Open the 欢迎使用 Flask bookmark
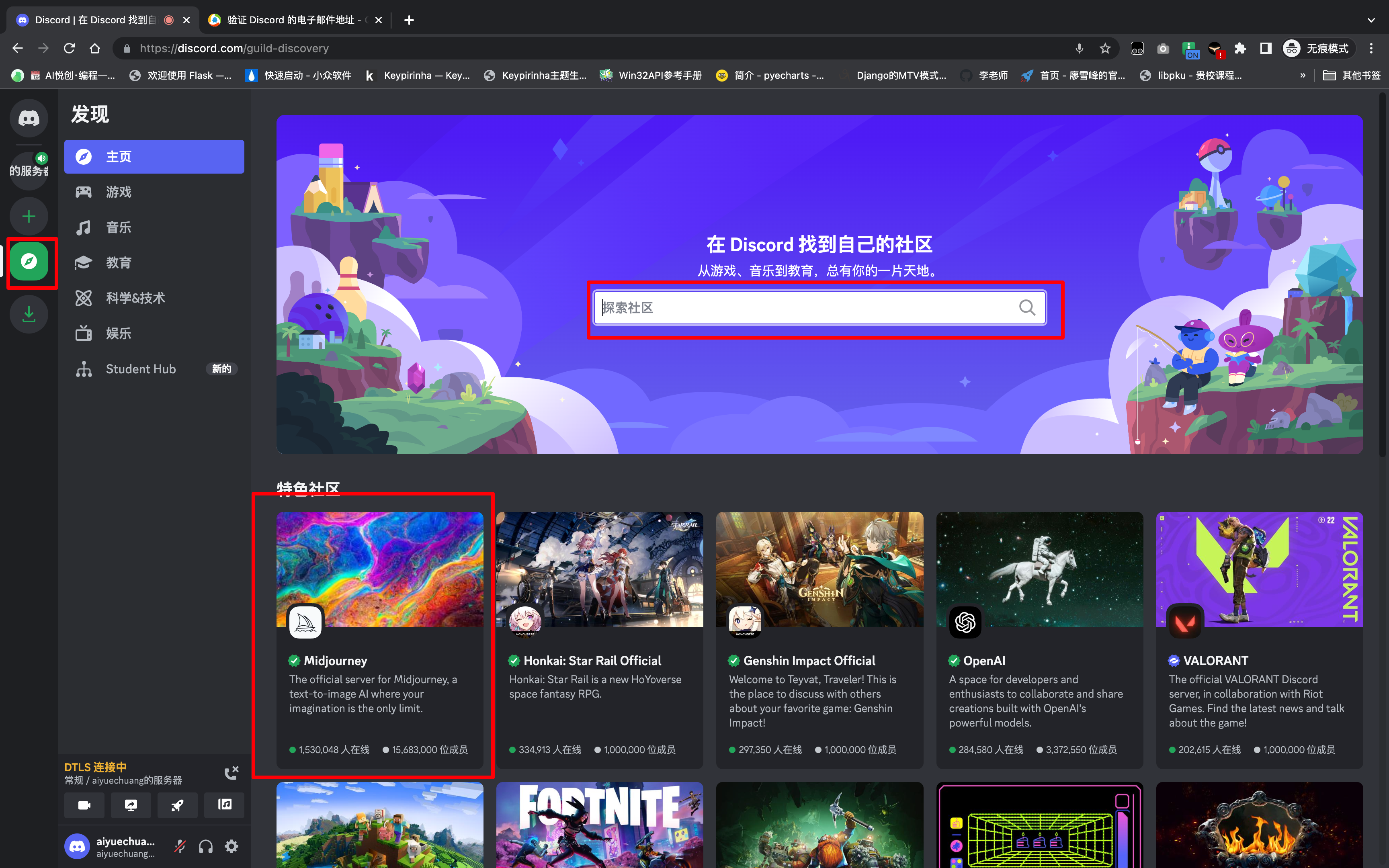 pos(180,75)
